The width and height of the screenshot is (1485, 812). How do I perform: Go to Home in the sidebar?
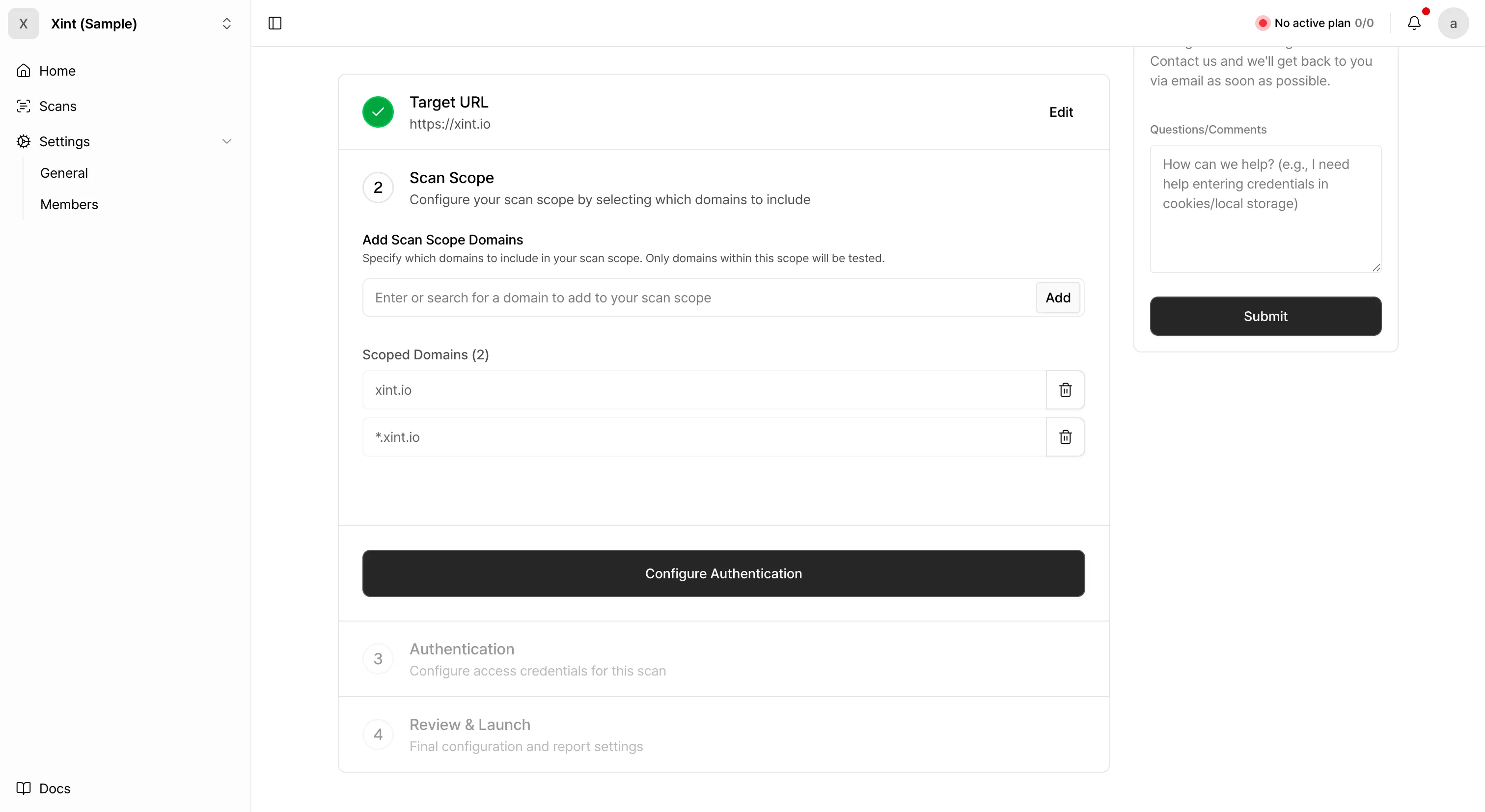[57, 71]
